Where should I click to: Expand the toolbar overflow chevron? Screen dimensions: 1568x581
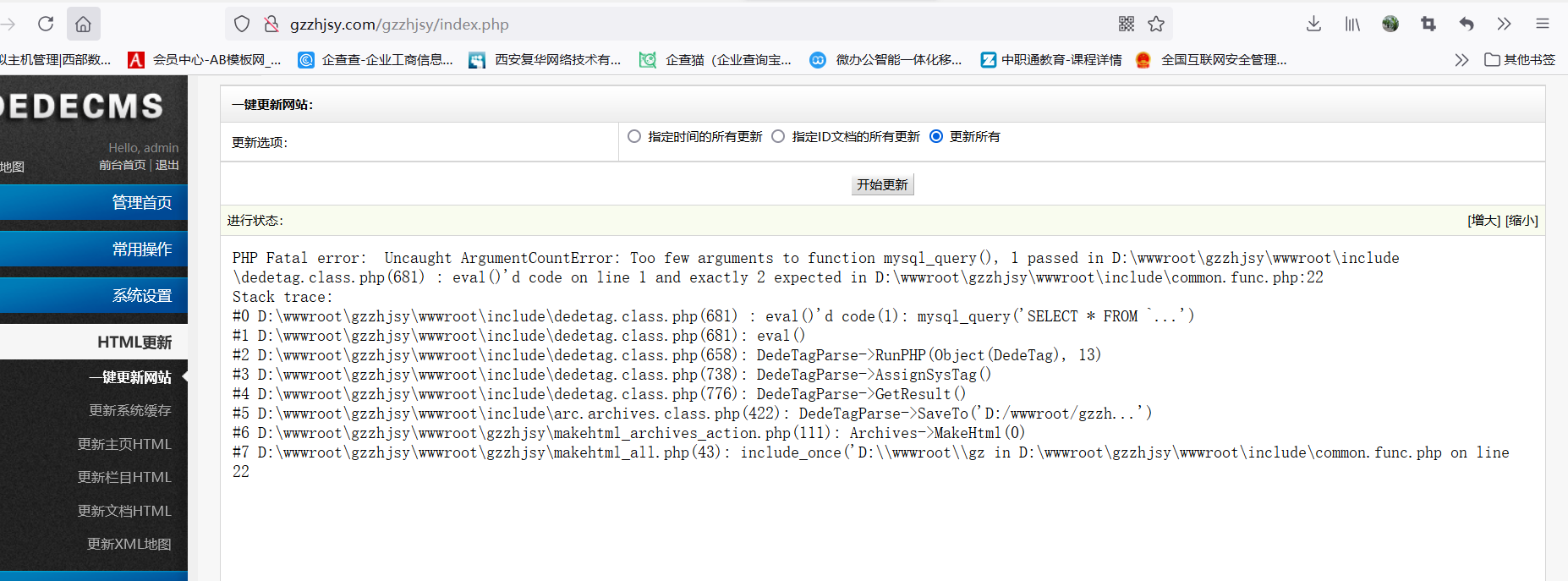pyautogui.click(x=1504, y=24)
